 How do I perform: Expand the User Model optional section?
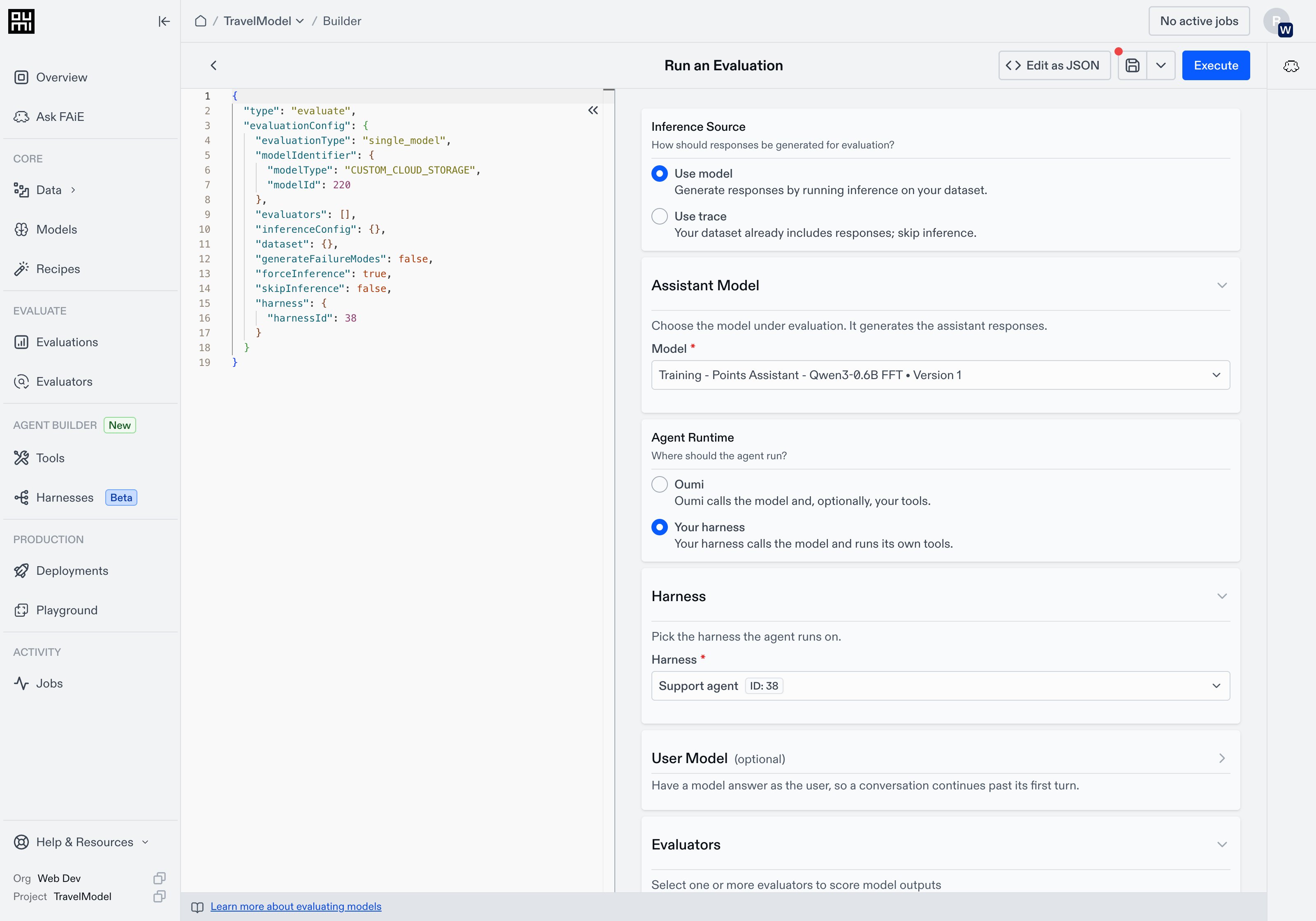click(x=1221, y=758)
